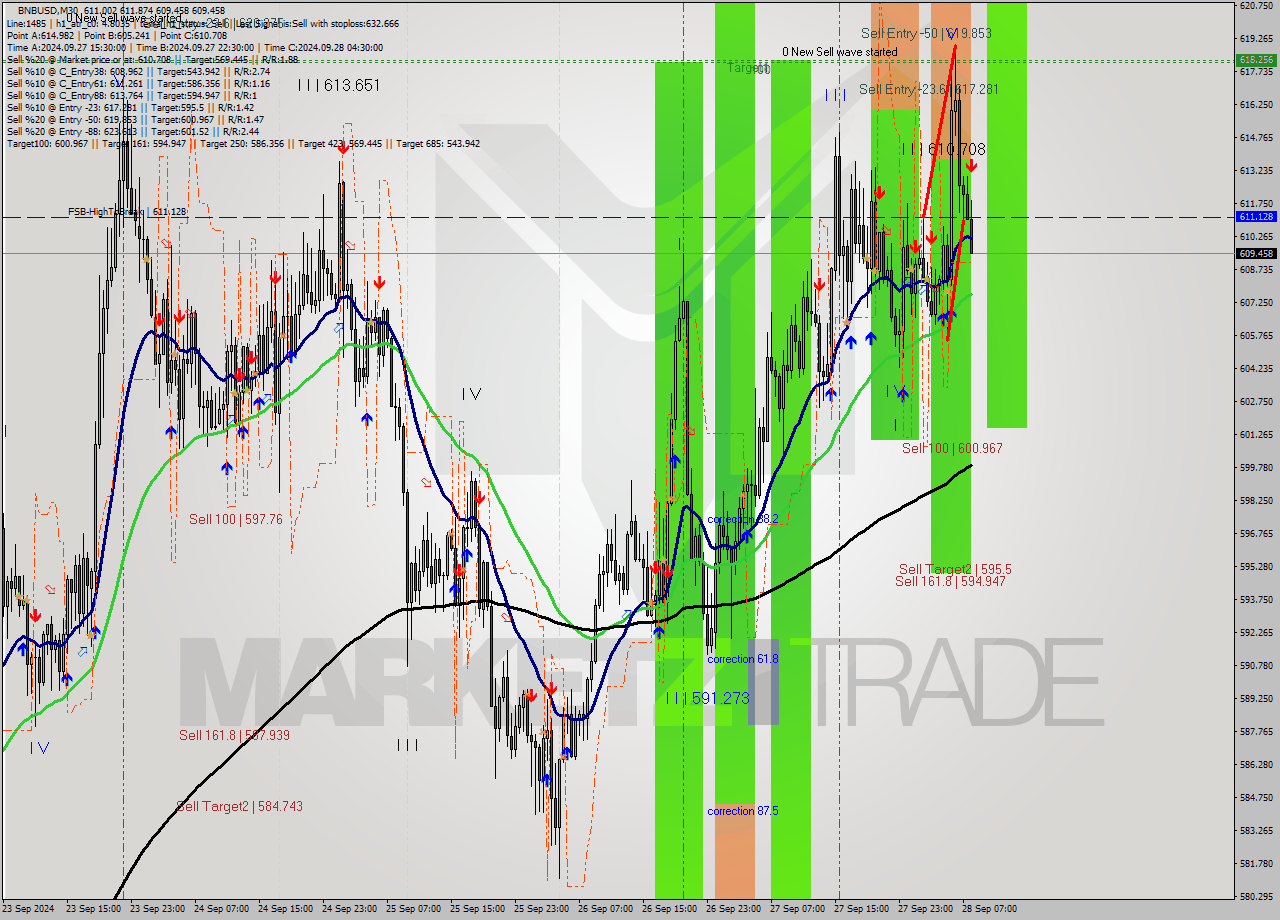Select the 'I I I | 591.273' wave label
This screenshot has width=1280, height=920.
pos(707,698)
